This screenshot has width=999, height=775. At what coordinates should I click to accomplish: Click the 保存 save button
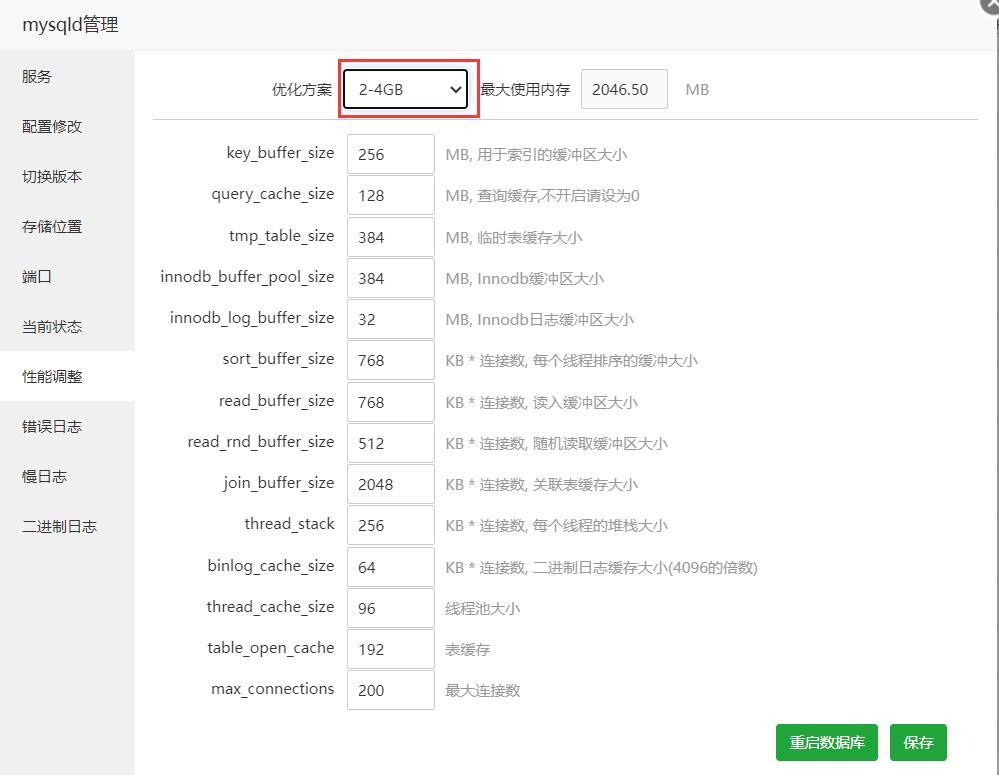point(918,742)
